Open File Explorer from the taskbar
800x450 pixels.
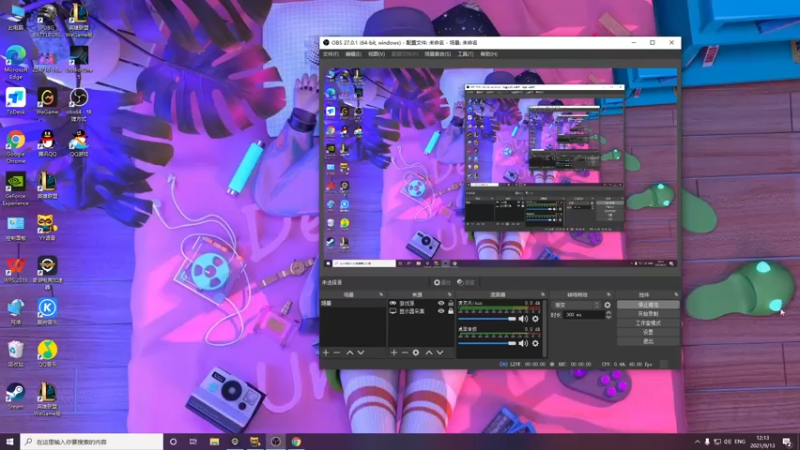tap(214, 442)
